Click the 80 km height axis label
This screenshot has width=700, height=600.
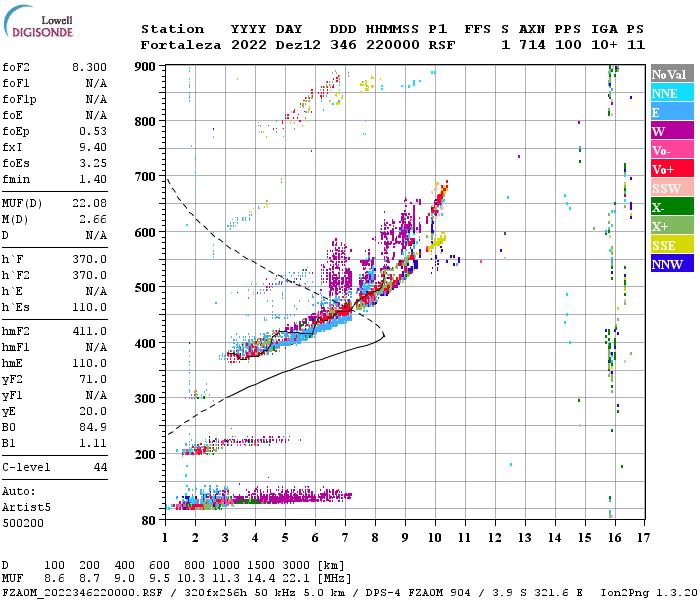coord(149,521)
